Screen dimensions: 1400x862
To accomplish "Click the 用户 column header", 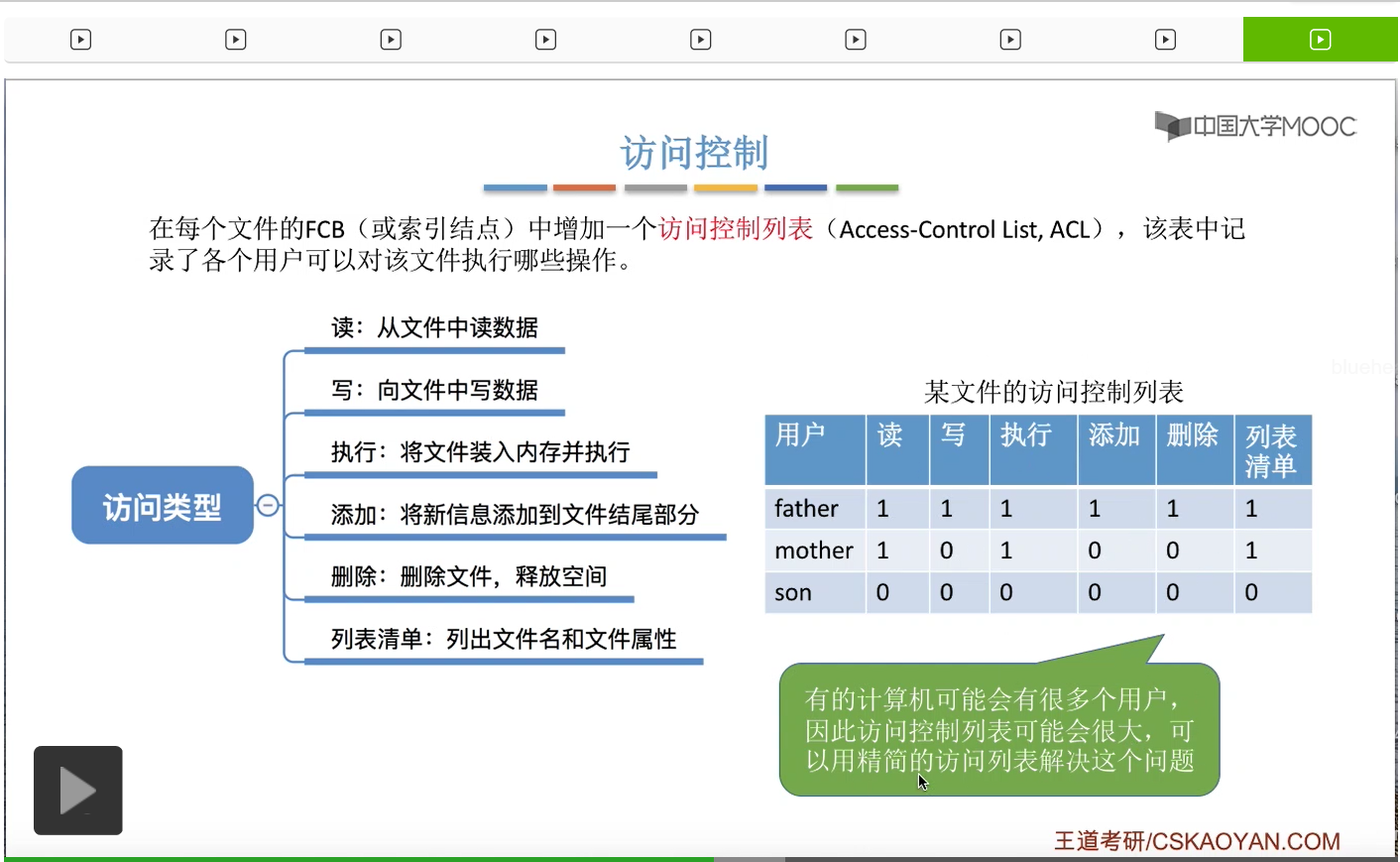I will click(815, 450).
